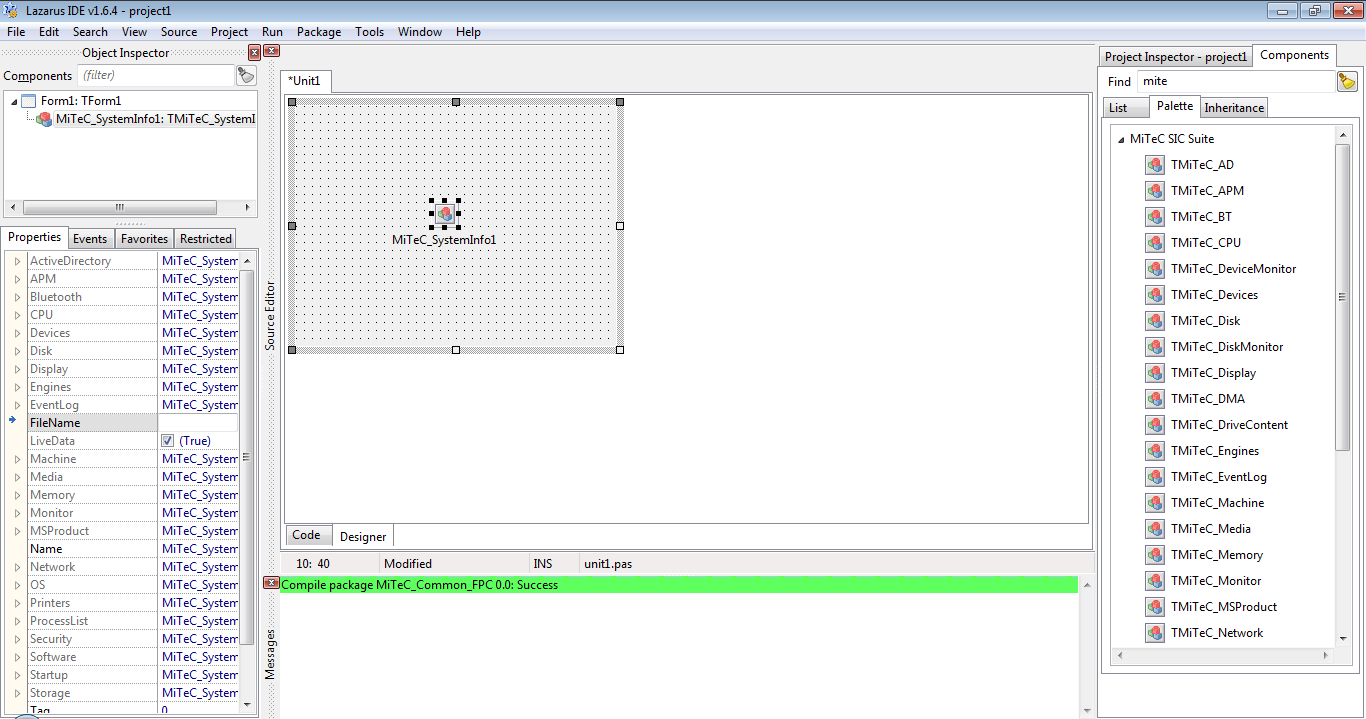Click the TMiTeC_Network component icon
The height and width of the screenshot is (719, 1366).
(1156, 633)
